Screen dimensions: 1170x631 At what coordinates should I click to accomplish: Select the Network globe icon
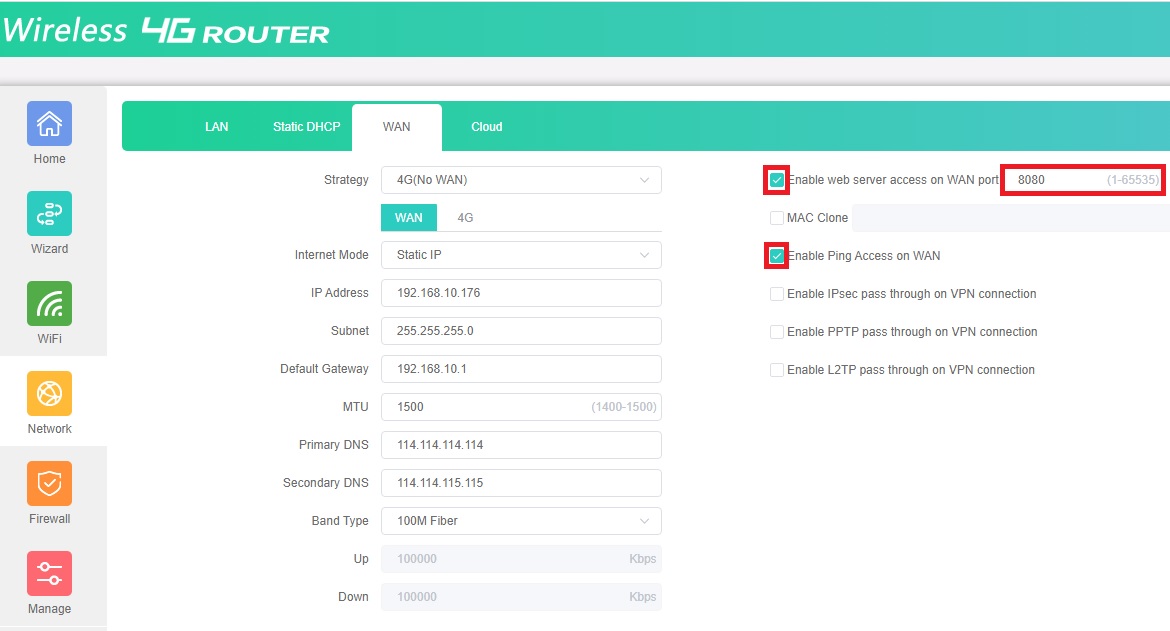[x=49, y=394]
